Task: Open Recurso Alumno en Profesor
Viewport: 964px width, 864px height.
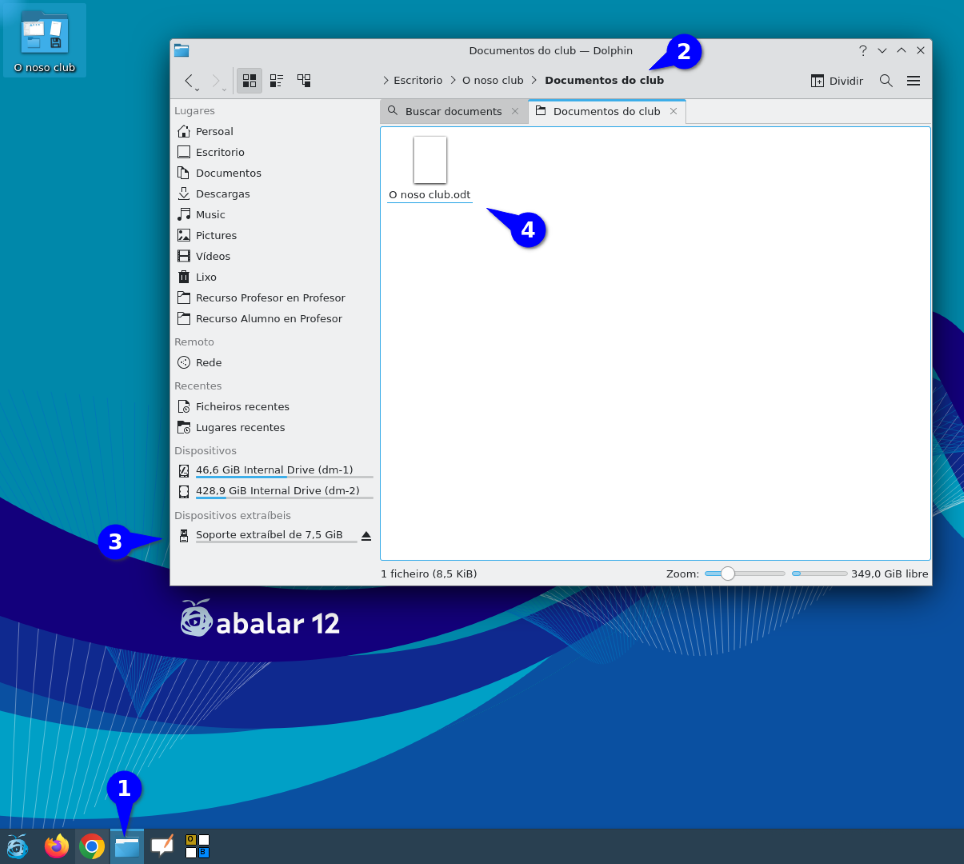Action: 274,319
